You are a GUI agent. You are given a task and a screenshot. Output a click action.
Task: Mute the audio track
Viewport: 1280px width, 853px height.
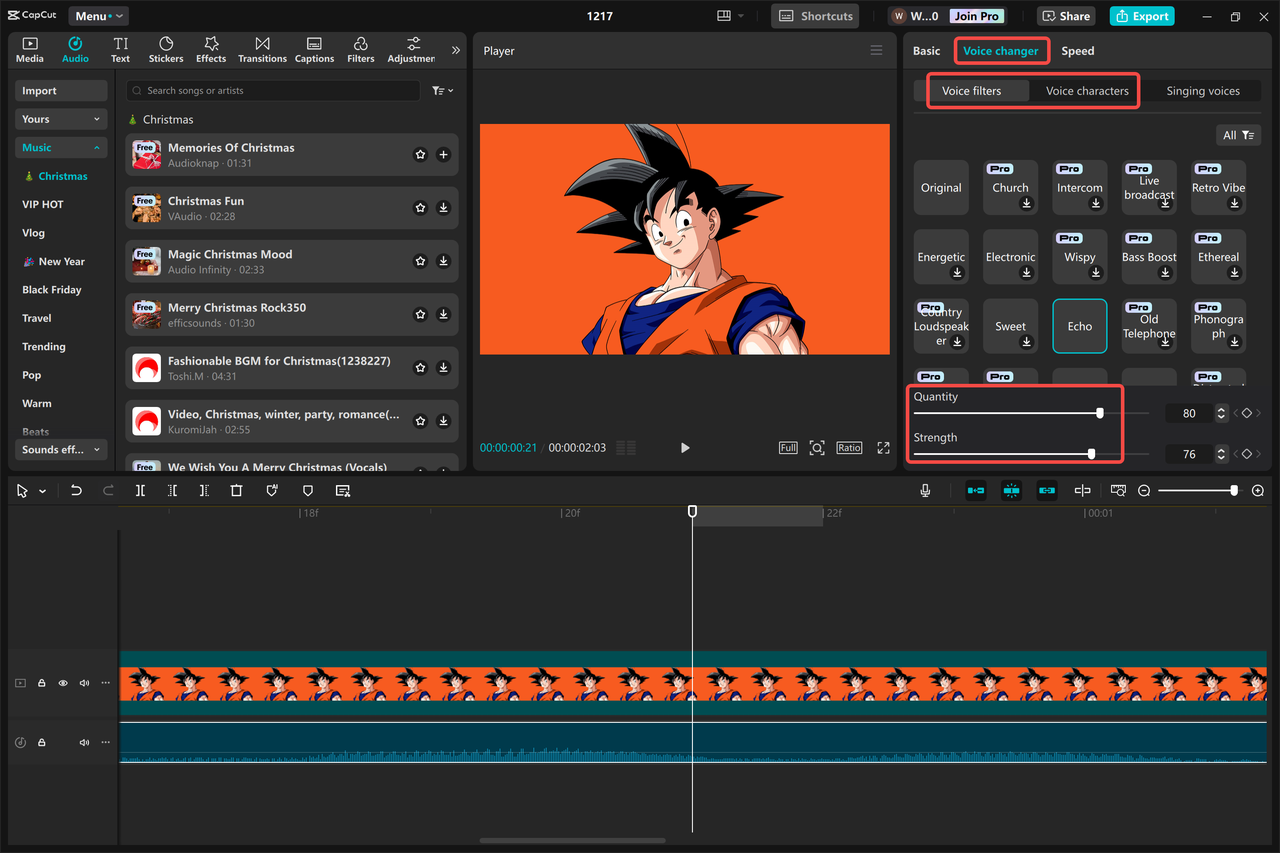(84, 742)
